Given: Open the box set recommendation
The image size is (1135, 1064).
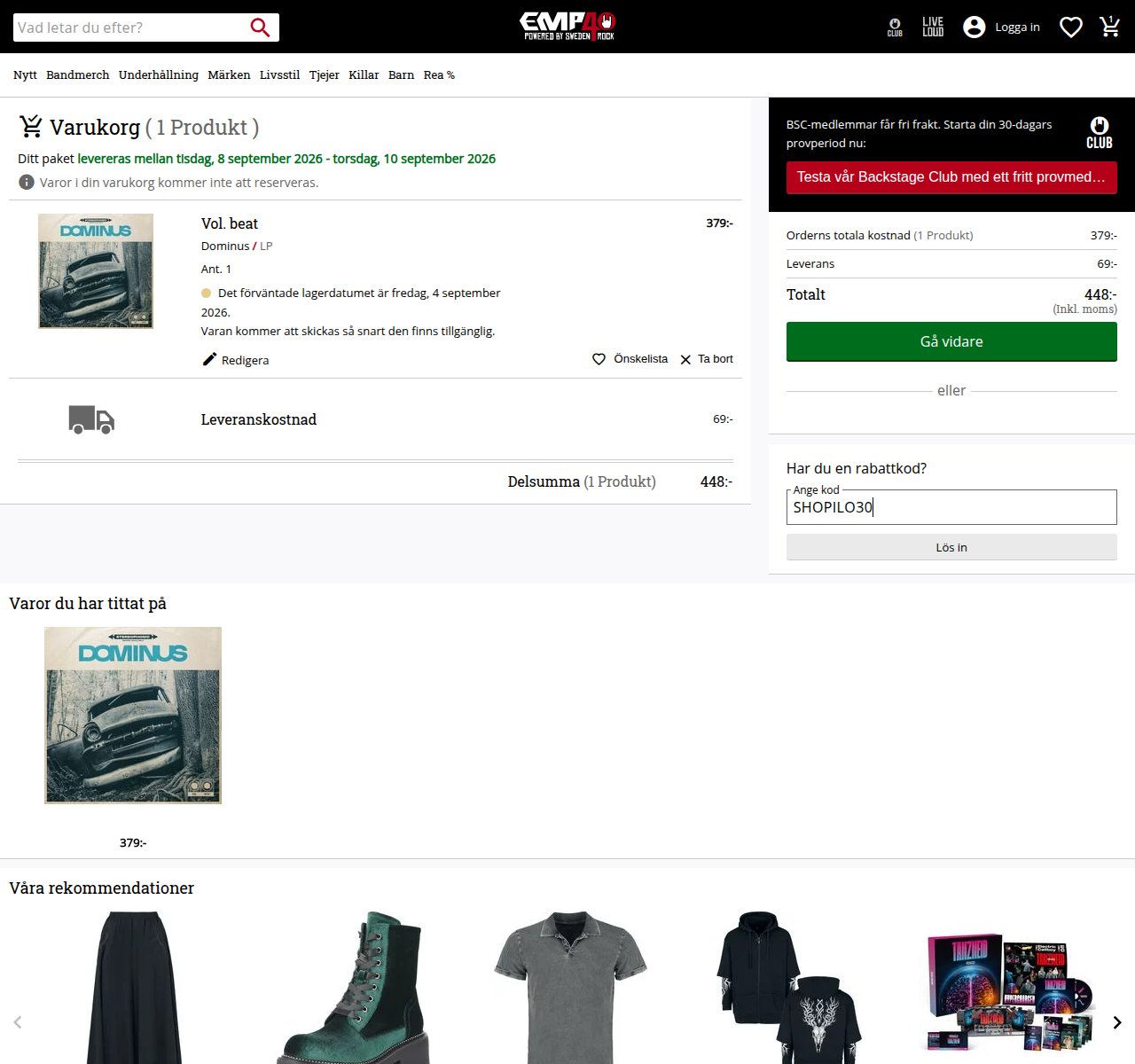Looking at the screenshot, I should [1008, 993].
